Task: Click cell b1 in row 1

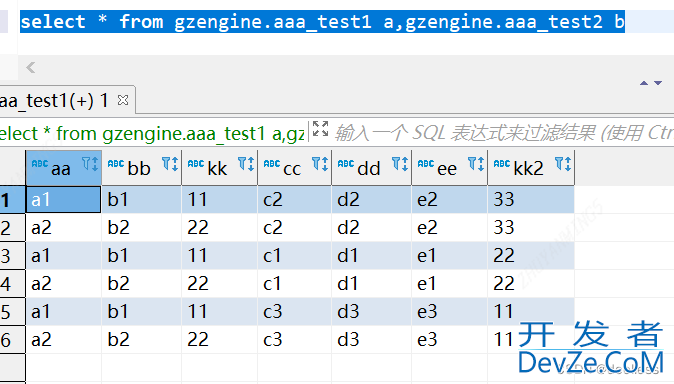Action: [x=141, y=200]
